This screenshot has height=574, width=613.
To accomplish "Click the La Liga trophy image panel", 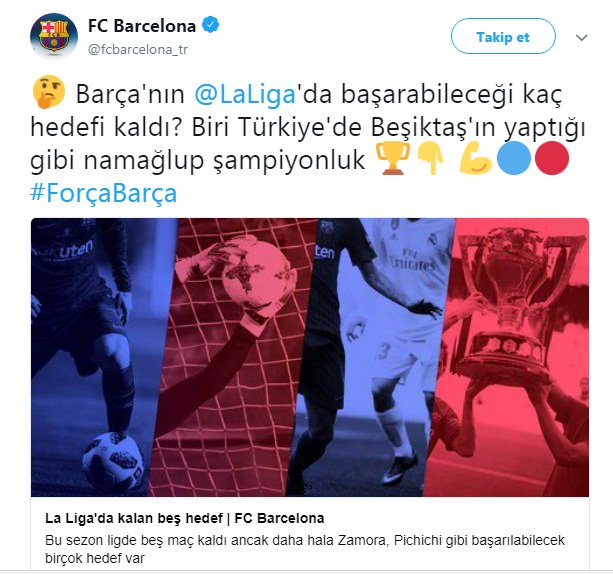I will (508, 357).
